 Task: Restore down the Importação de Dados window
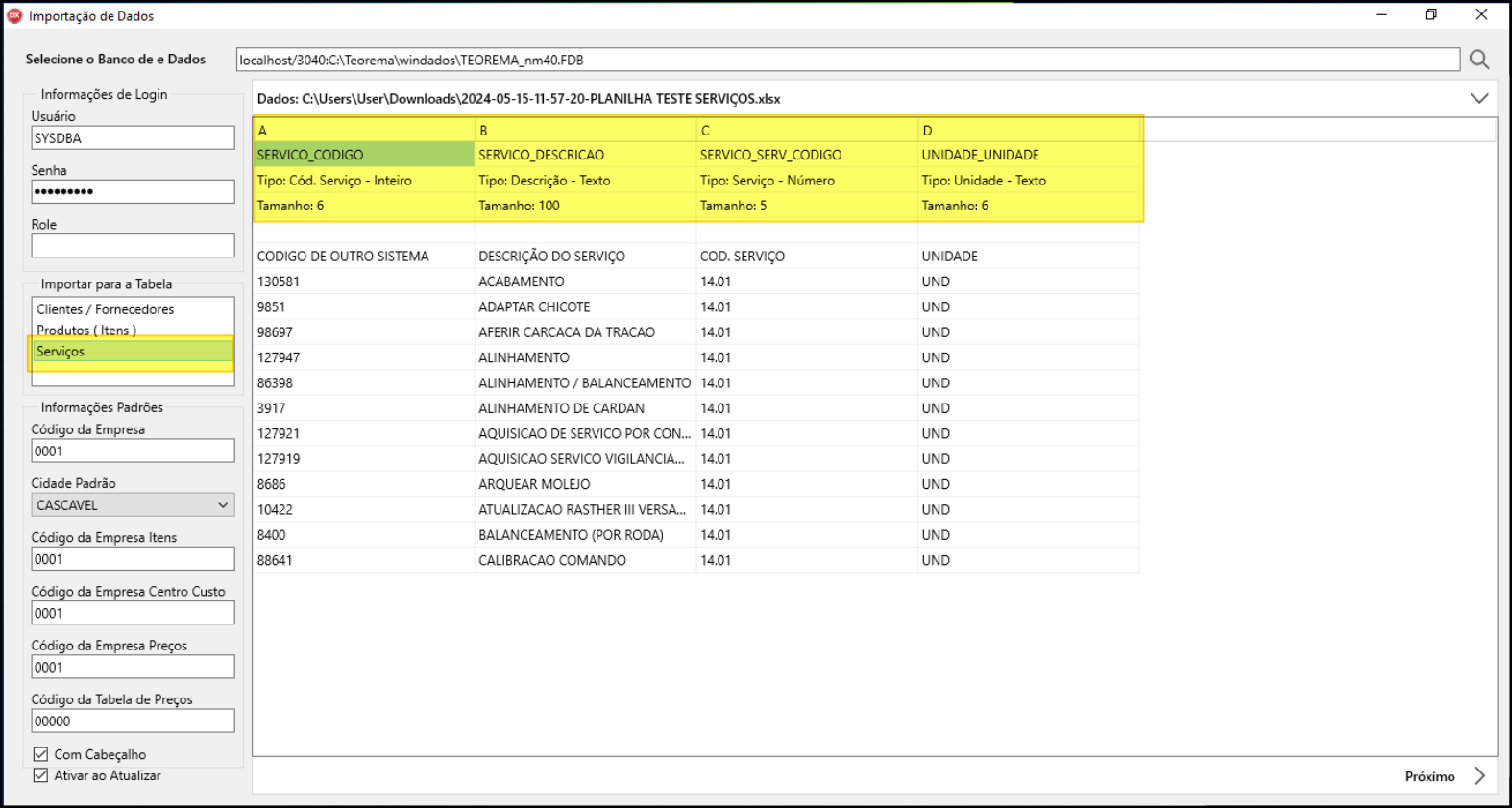1431,15
